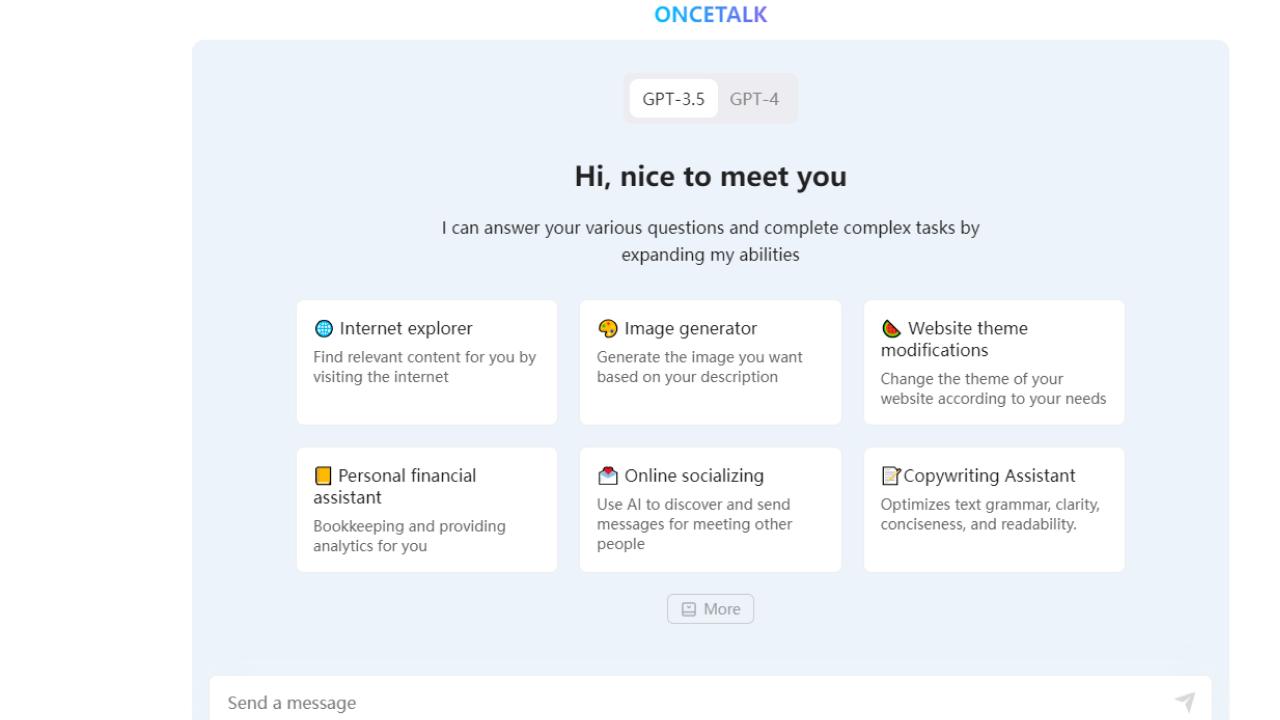Choose the Copywriting Assistant card
The width and height of the screenshot is (1280, 720).
coord(994,510)
